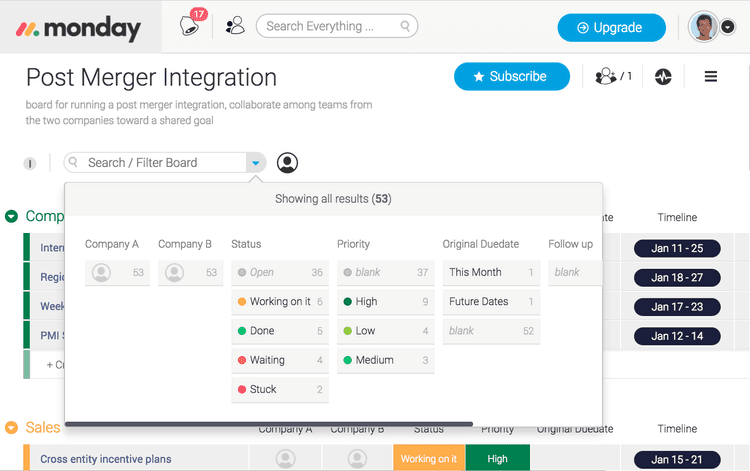Click the Timeline column header in Sales group

[x=677, y=429]
